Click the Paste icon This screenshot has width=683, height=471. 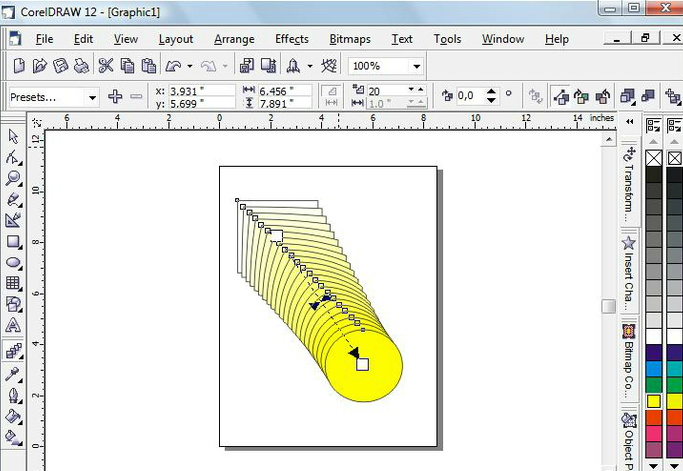click(149, 66)
